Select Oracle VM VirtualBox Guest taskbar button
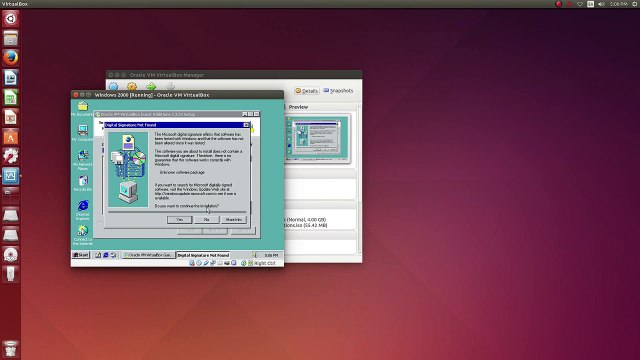Image resolution: width=640 pixels, height=360 pixels. tap(149, 255)
